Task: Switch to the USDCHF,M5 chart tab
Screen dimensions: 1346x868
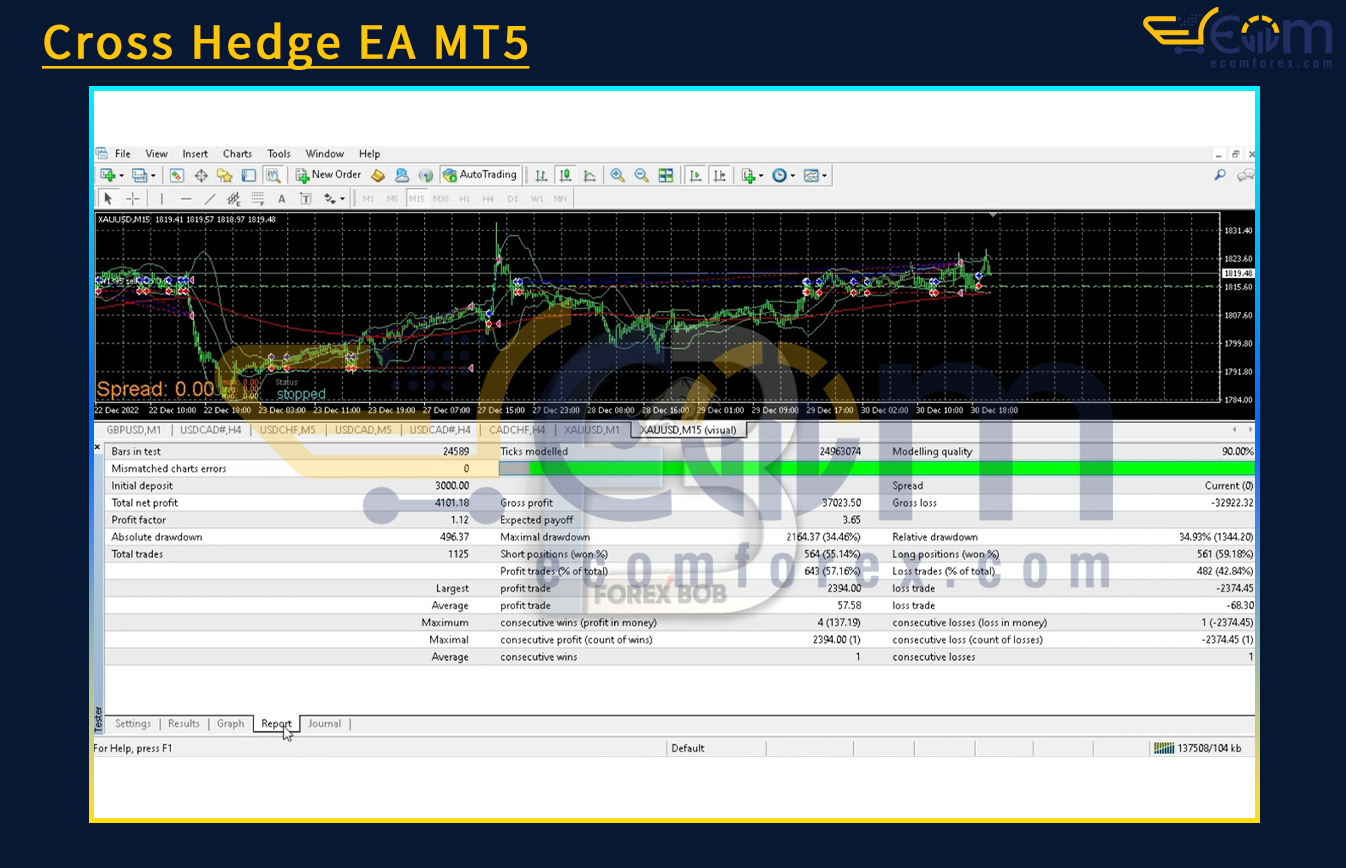Action: (x=287, y=430)
